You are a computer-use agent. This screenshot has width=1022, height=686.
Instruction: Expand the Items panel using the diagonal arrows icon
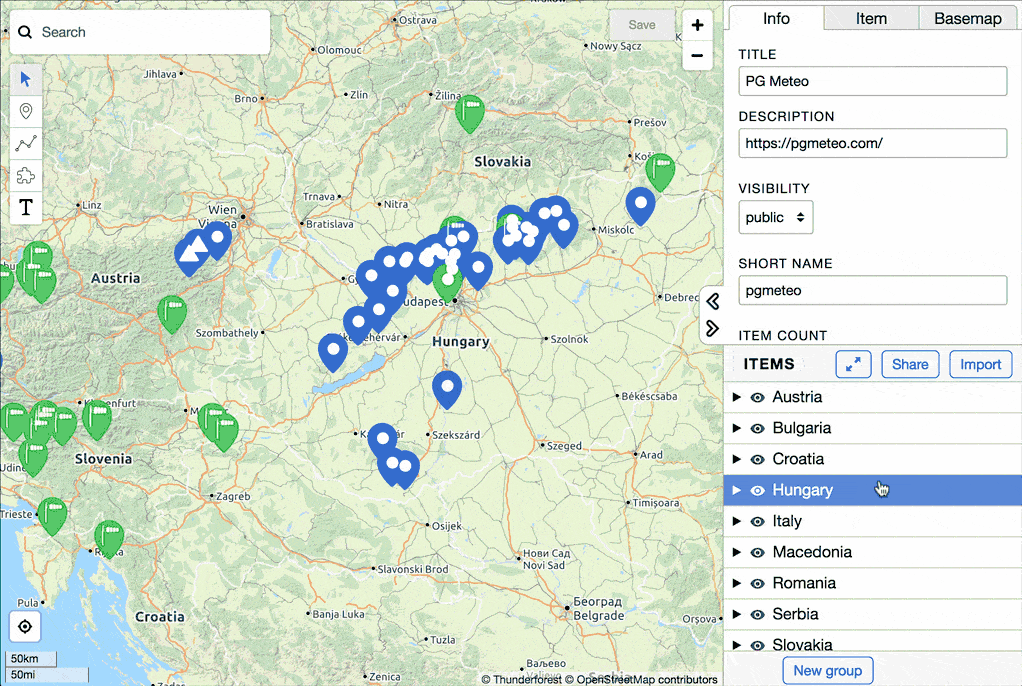[x=853, y=364]
